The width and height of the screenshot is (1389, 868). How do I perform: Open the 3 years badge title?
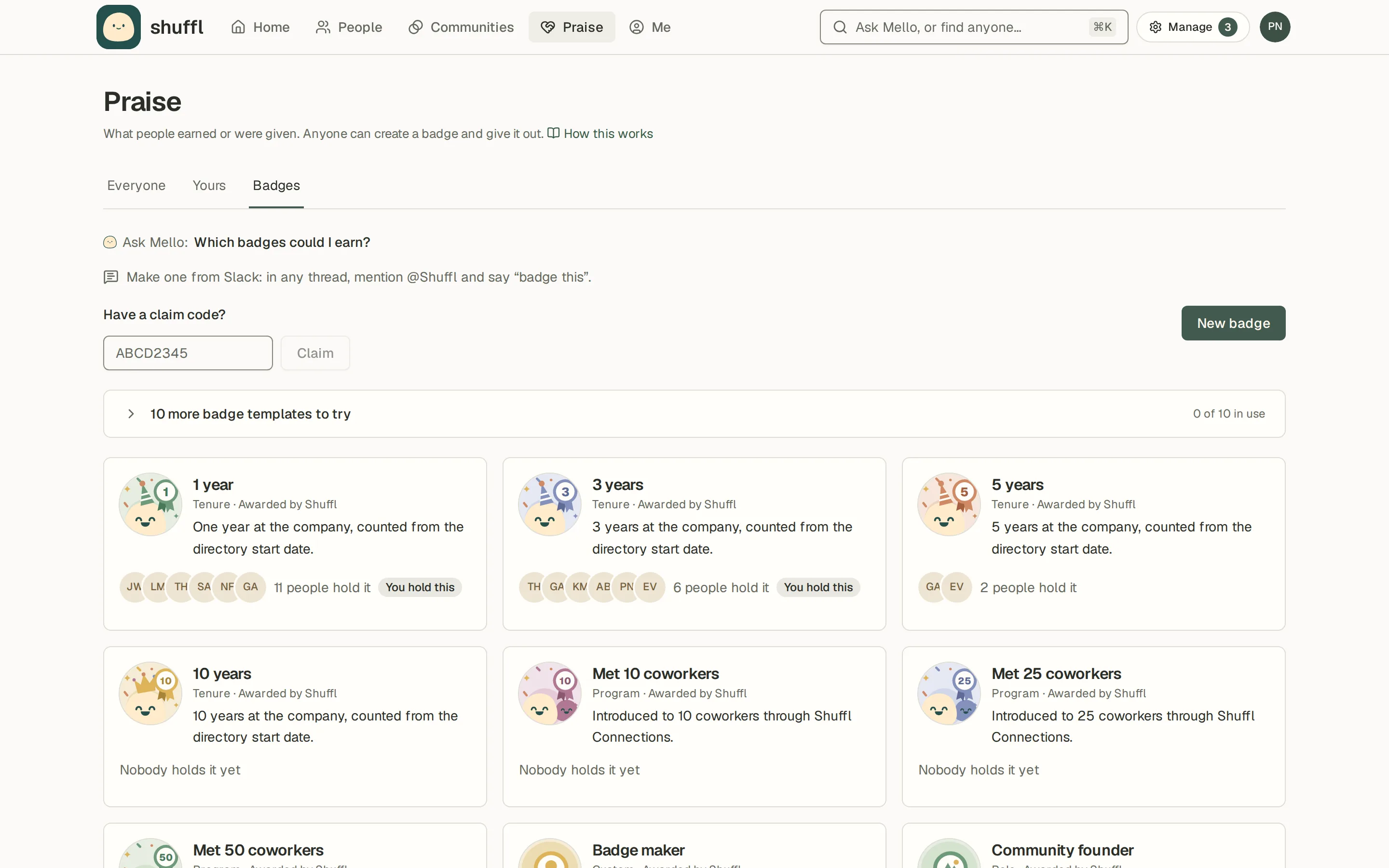click(x=618, y=485)
